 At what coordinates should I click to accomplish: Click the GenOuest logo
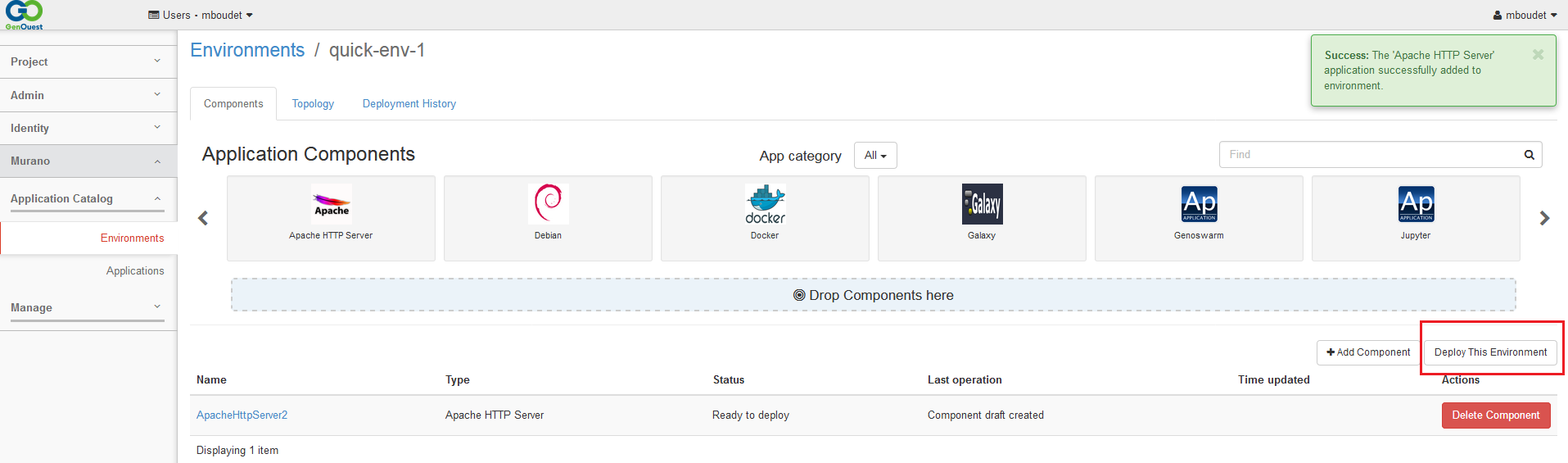coord(25,15)
